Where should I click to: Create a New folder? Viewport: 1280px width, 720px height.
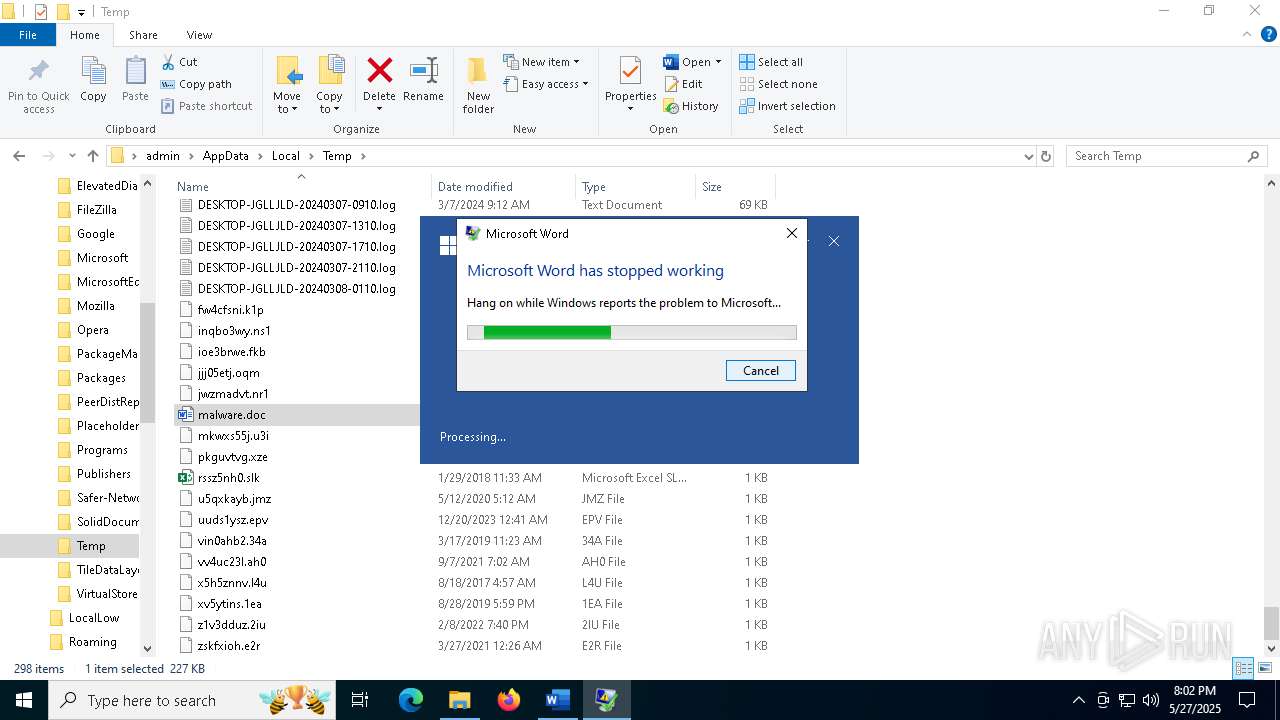point(478,85)
